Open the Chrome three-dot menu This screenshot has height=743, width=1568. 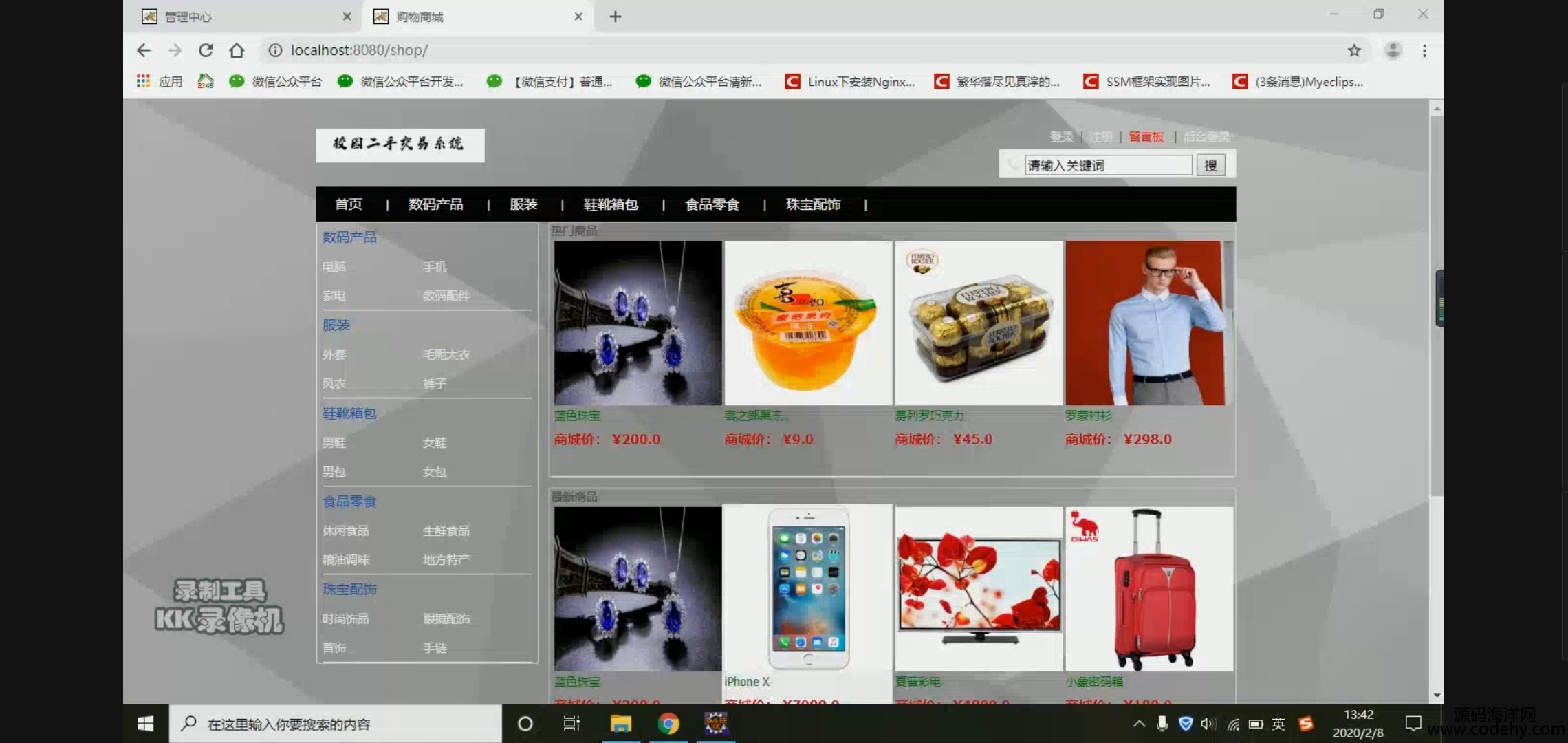(x=1424, y=50)
